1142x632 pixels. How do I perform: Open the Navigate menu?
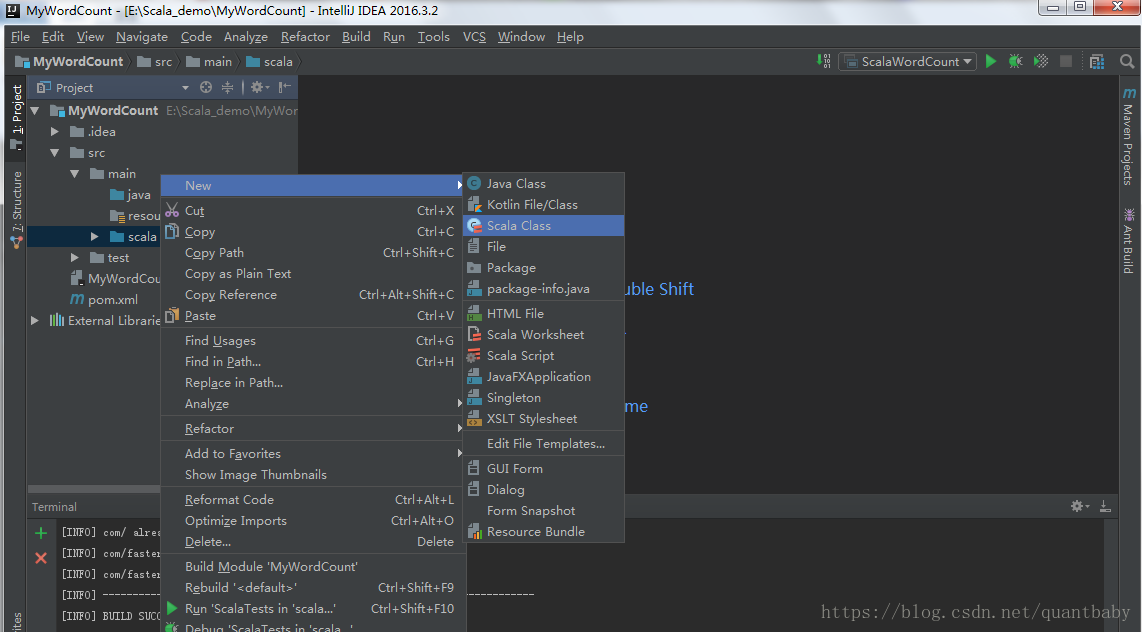[141, 36]
